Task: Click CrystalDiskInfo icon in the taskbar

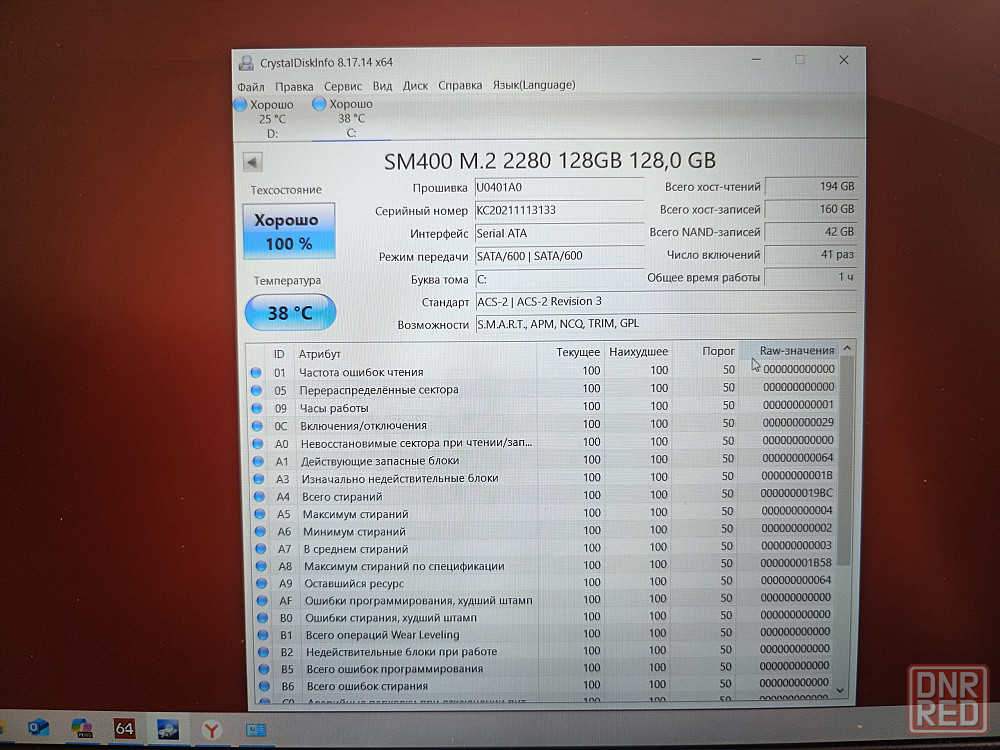Action: tap(168, 729)
